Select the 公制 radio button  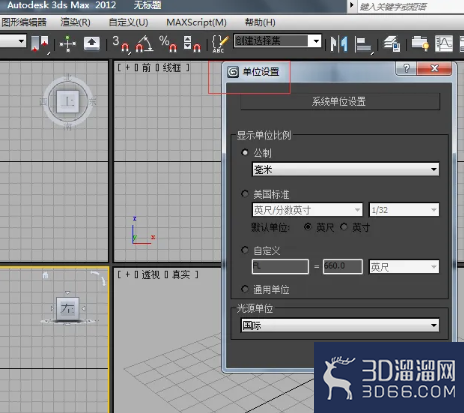pyautogui.click(x=245, y=153)
